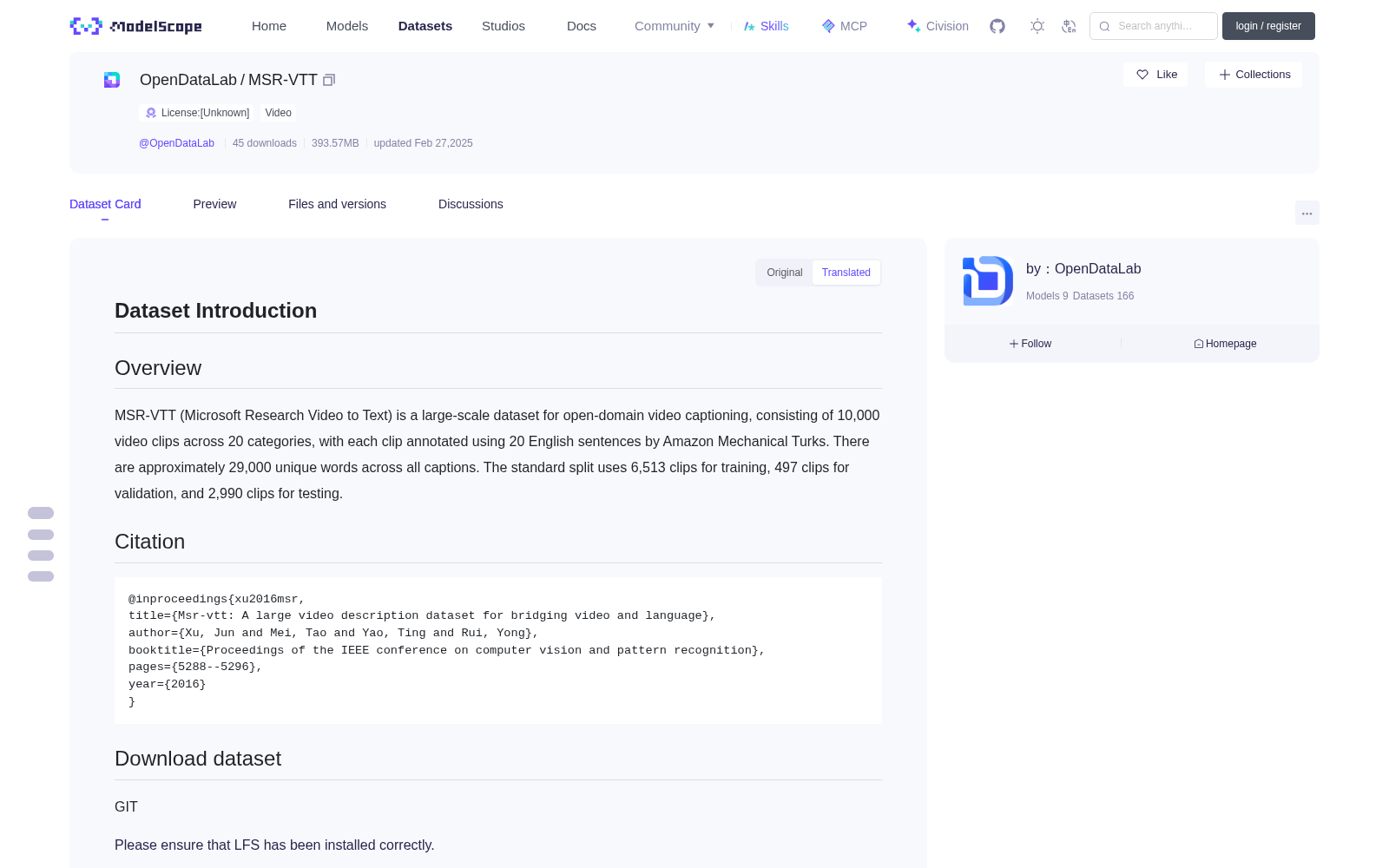Click the Download dataset heading
Screen dimensions: 1389x868
(x=198, y=759)
